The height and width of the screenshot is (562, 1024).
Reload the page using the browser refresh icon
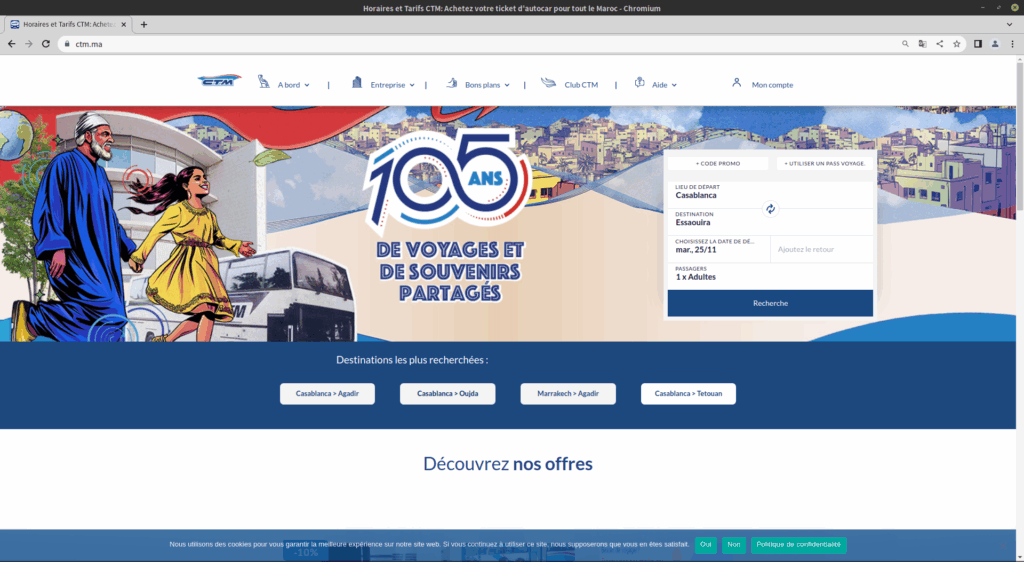click(45, 44)
